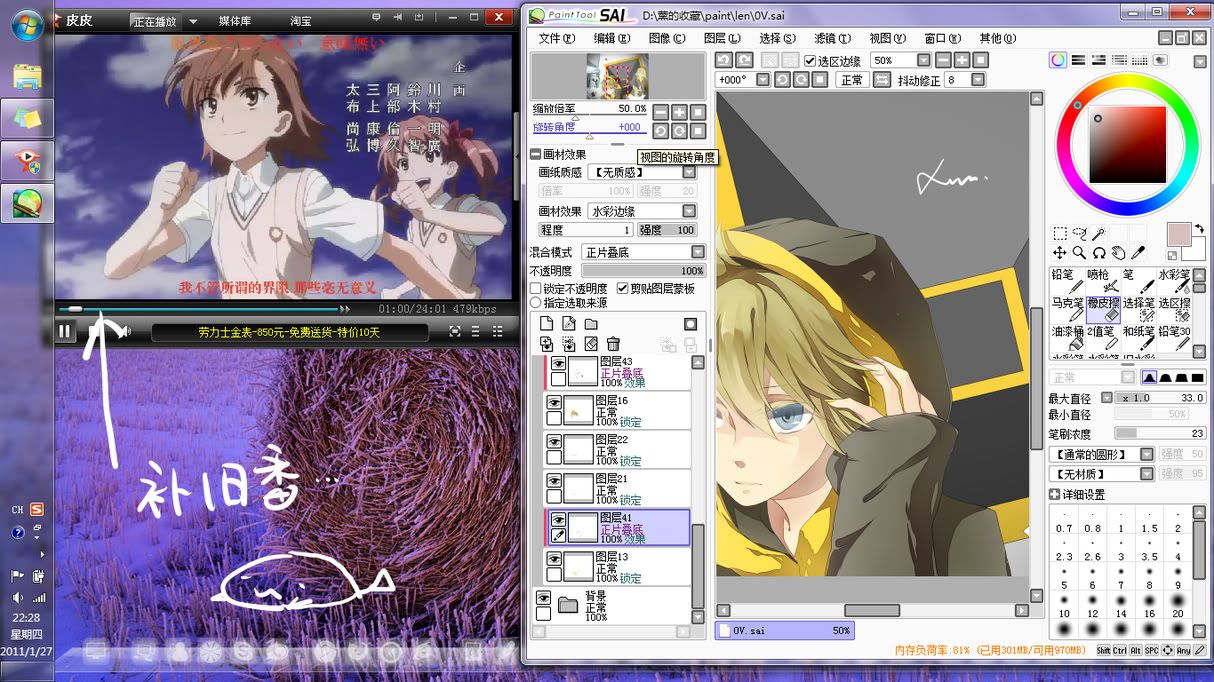The width and height of the screenshot is (1214, 682).
Task: Switch to 媒体库 tab in player
Action: click(235, 21)
